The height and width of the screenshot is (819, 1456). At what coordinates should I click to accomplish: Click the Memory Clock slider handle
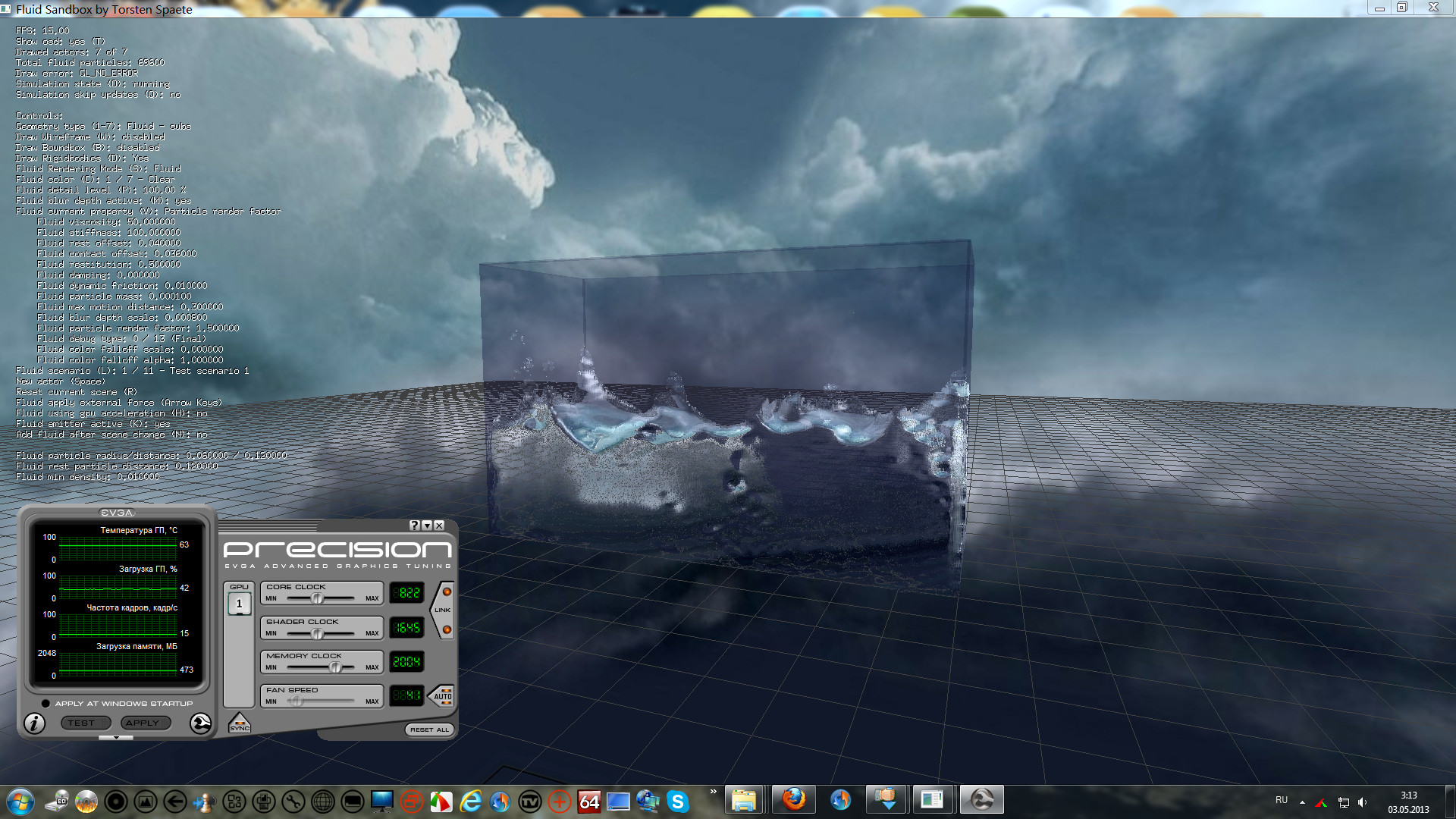click(334, 667)
